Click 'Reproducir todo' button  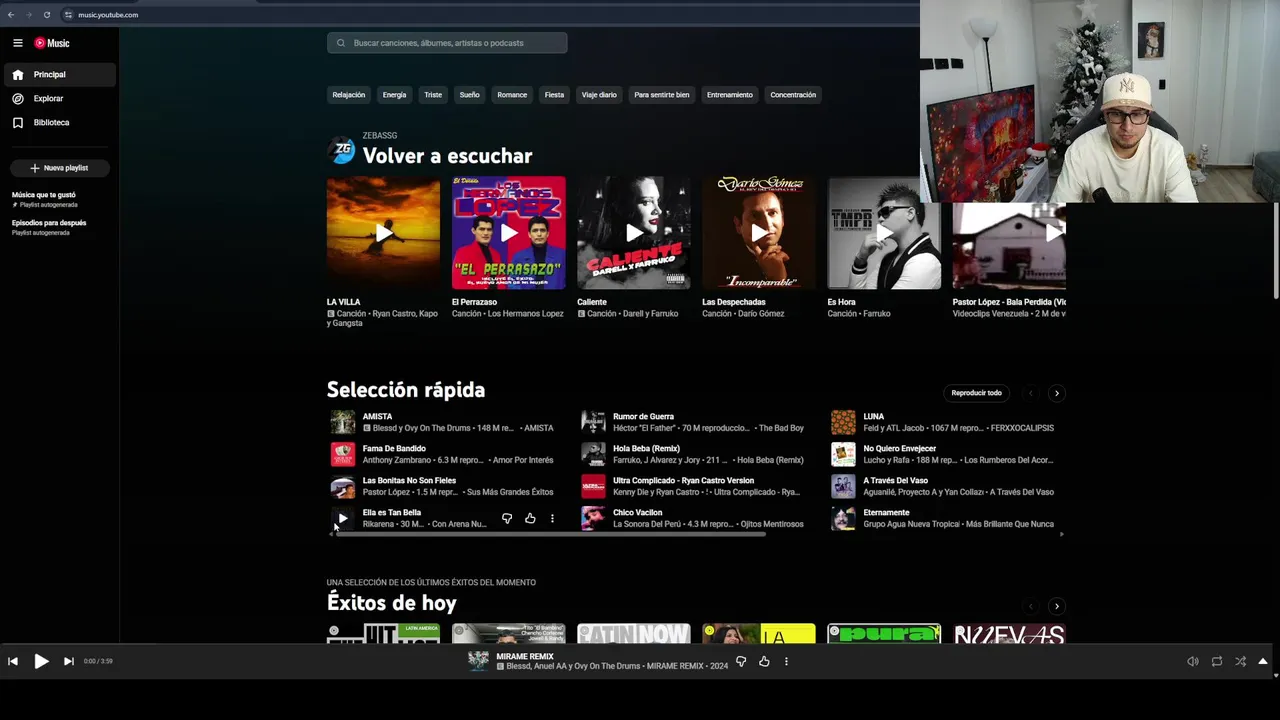[976, 393]
